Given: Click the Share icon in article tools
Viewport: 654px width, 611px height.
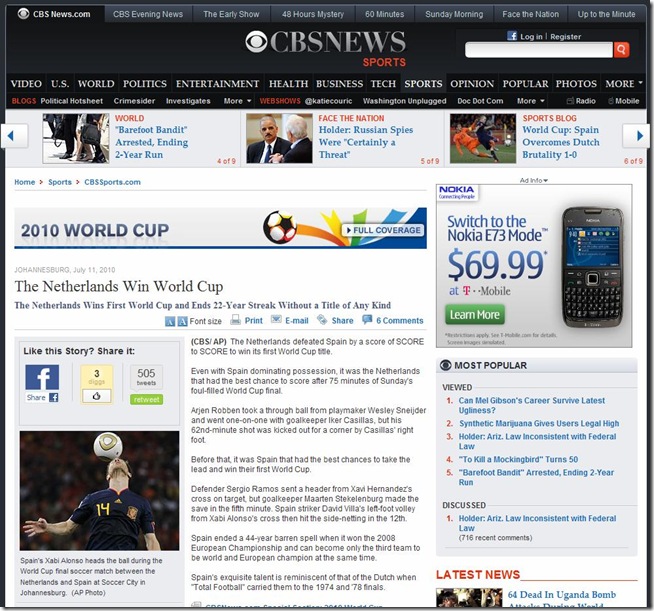Looking at the screenshot, I should [x=322, y=320].
